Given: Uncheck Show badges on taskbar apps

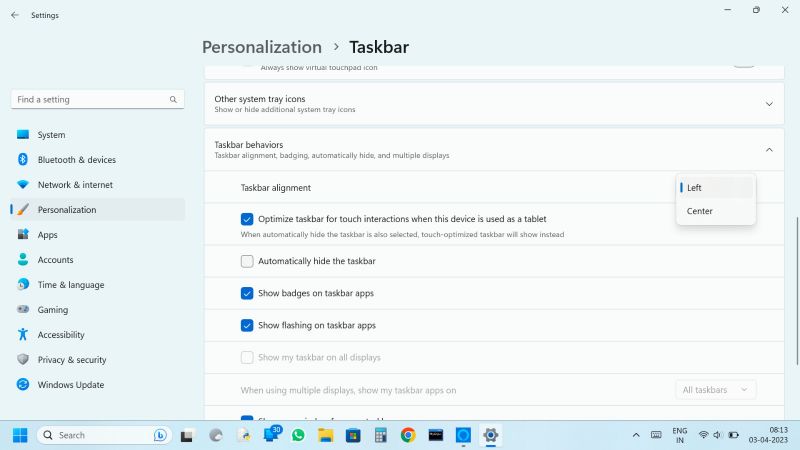Looking at the screenshot, I should point(247,293).
